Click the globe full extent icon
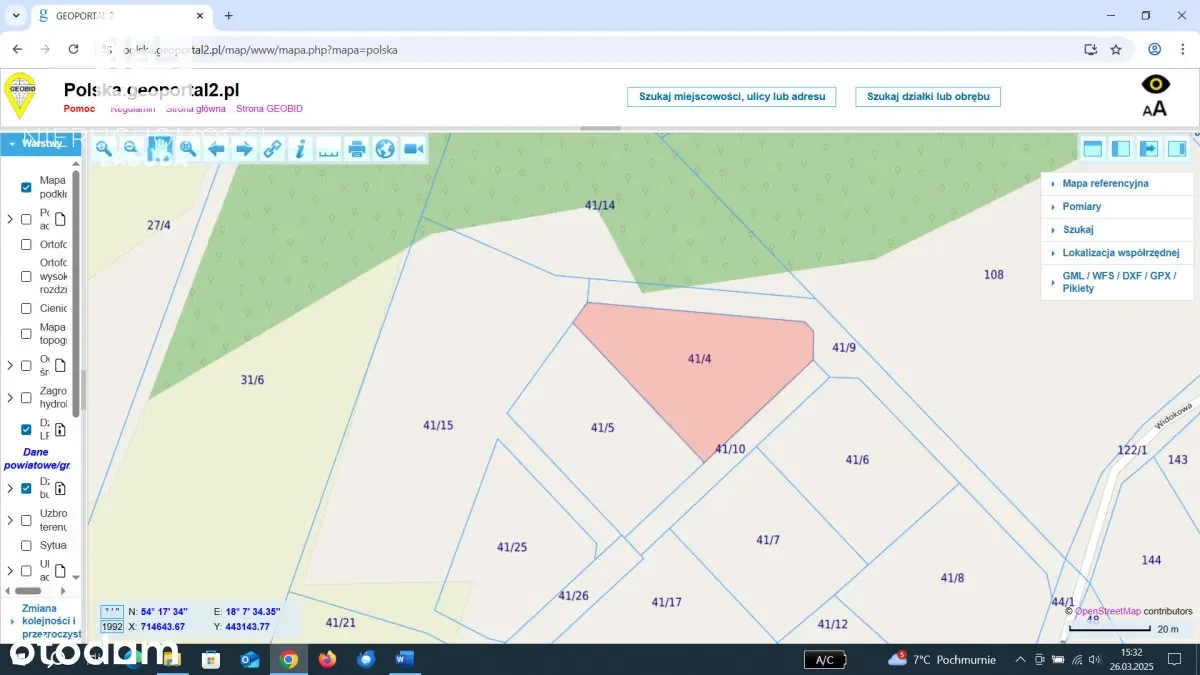1200x675 pixels. (x=385, y=149)
